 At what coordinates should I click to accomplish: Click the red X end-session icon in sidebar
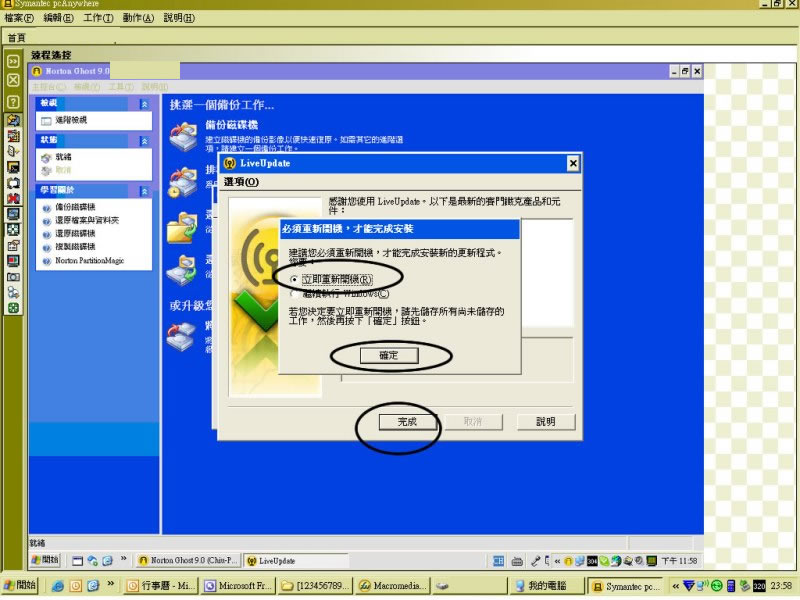point(13,198)
